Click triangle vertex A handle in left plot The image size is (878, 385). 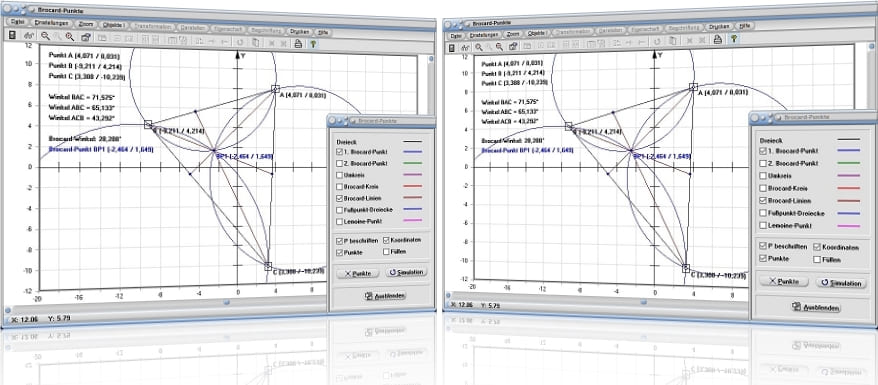275,88
